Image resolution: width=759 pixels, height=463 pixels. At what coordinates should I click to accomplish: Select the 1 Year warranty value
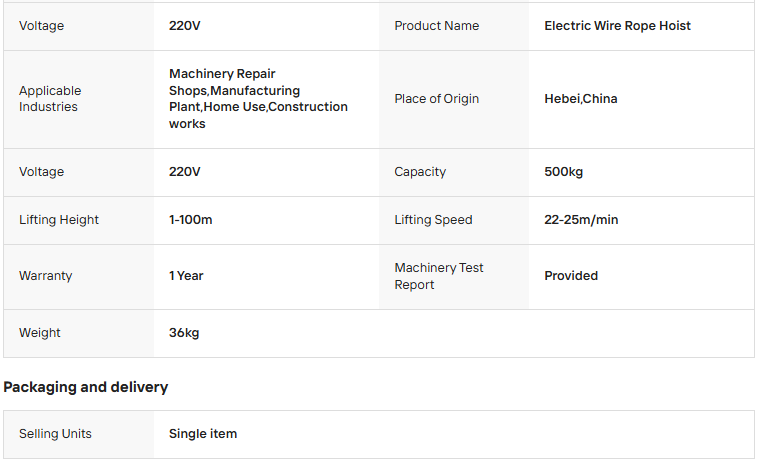coord(186,276)
